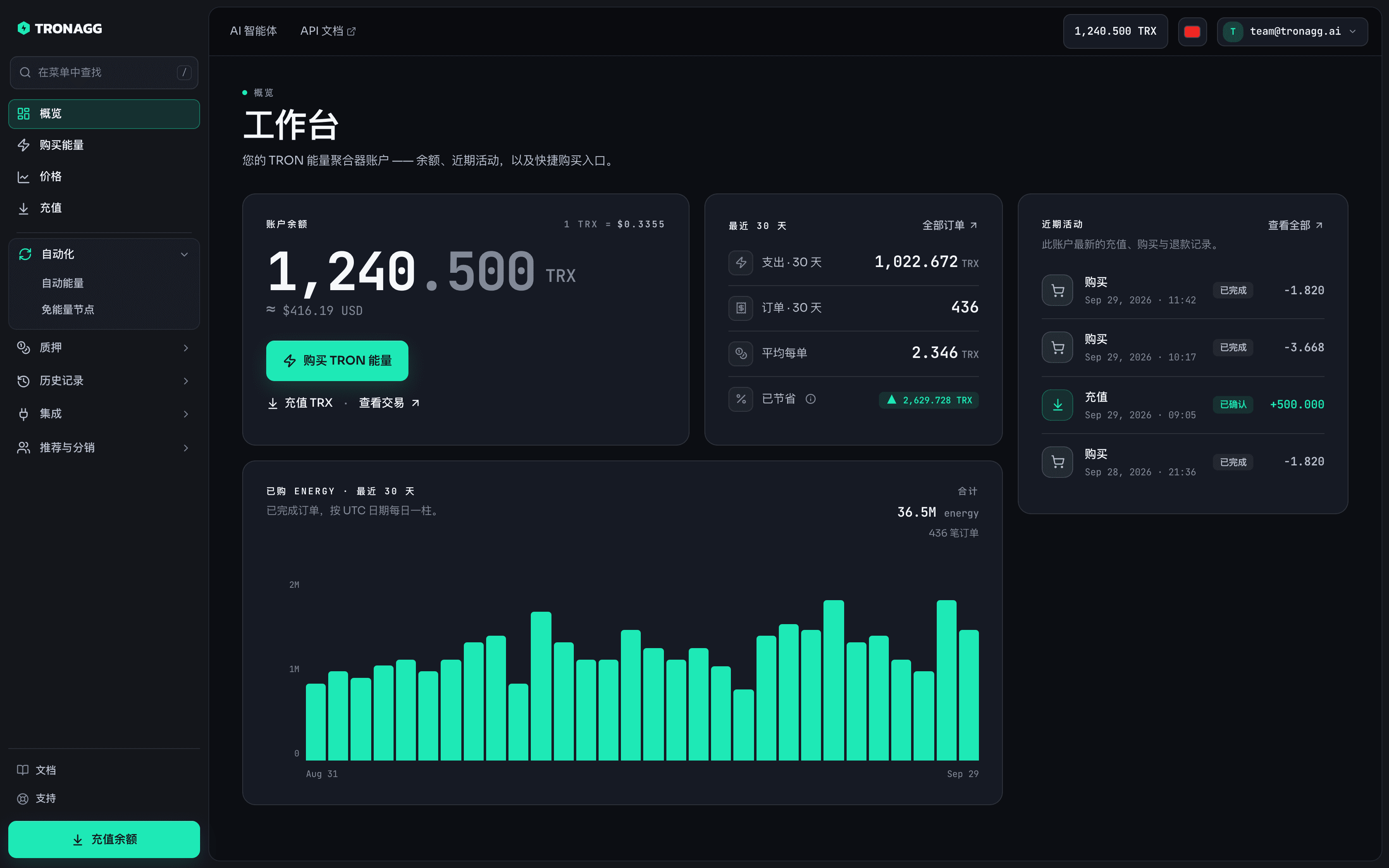Click the percent icon beside 已节省
This screenshot has width=1389, height=868.
[x=741, y=399]
